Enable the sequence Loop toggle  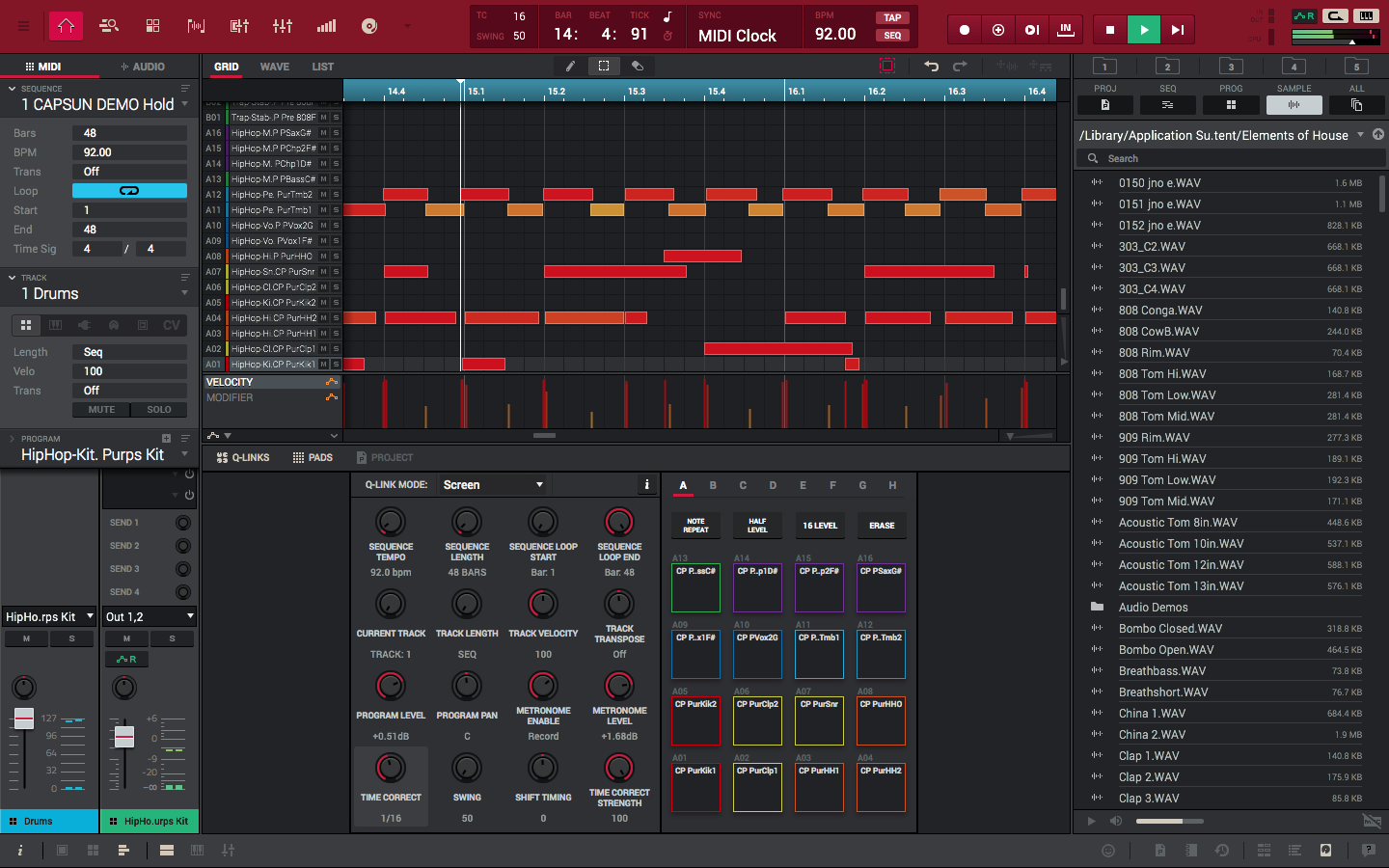click(129, 191)
